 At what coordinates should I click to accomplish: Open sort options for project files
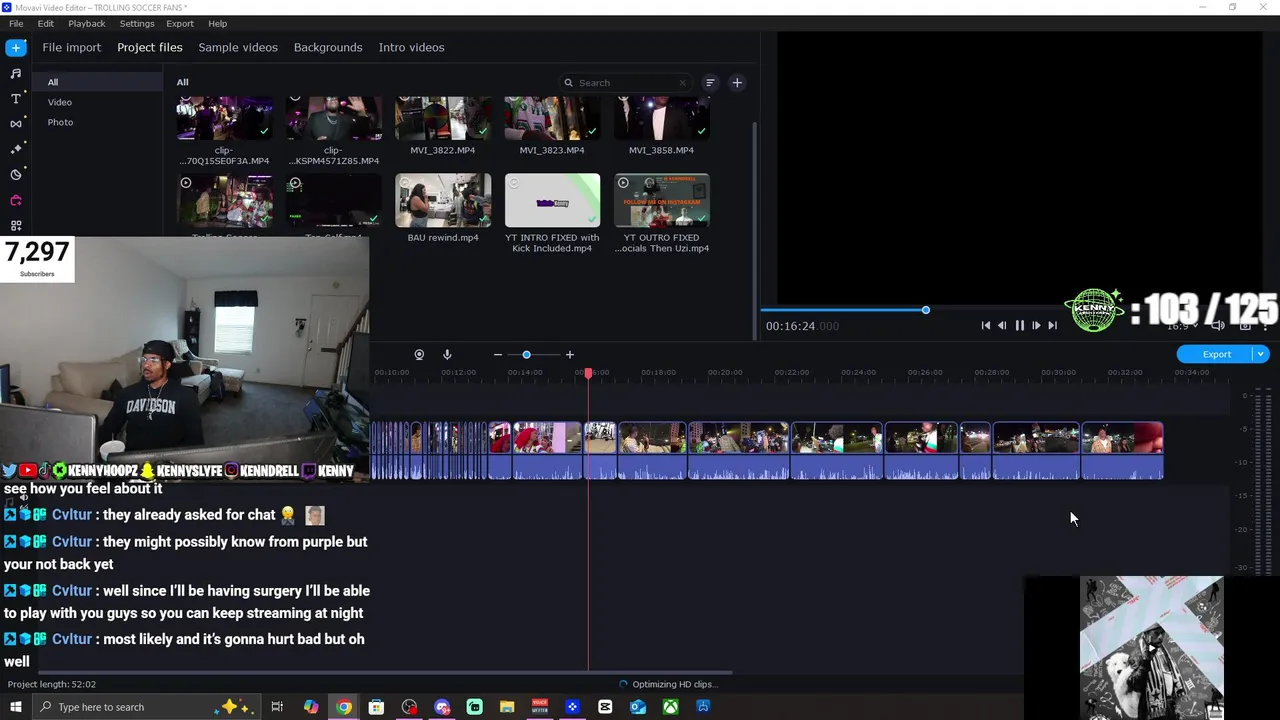710,83
